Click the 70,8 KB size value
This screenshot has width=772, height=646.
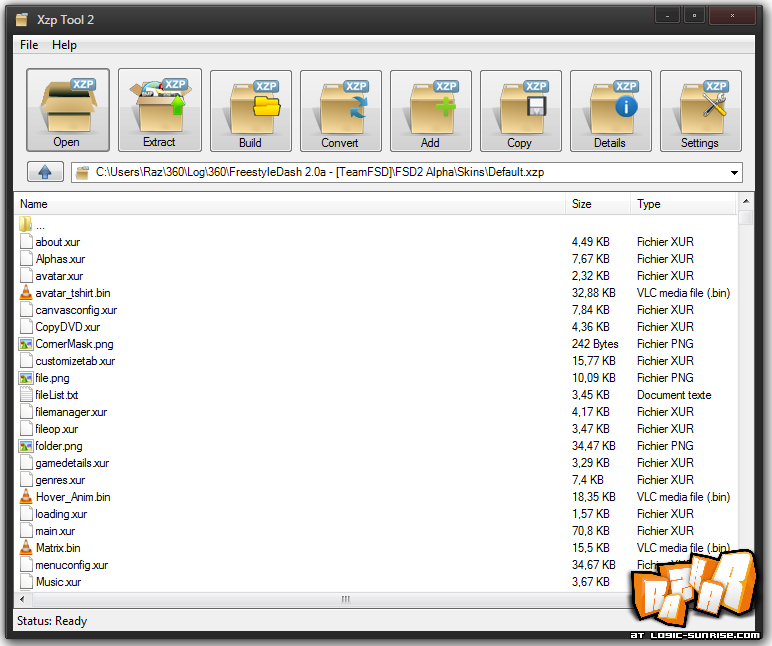[591, 531]
